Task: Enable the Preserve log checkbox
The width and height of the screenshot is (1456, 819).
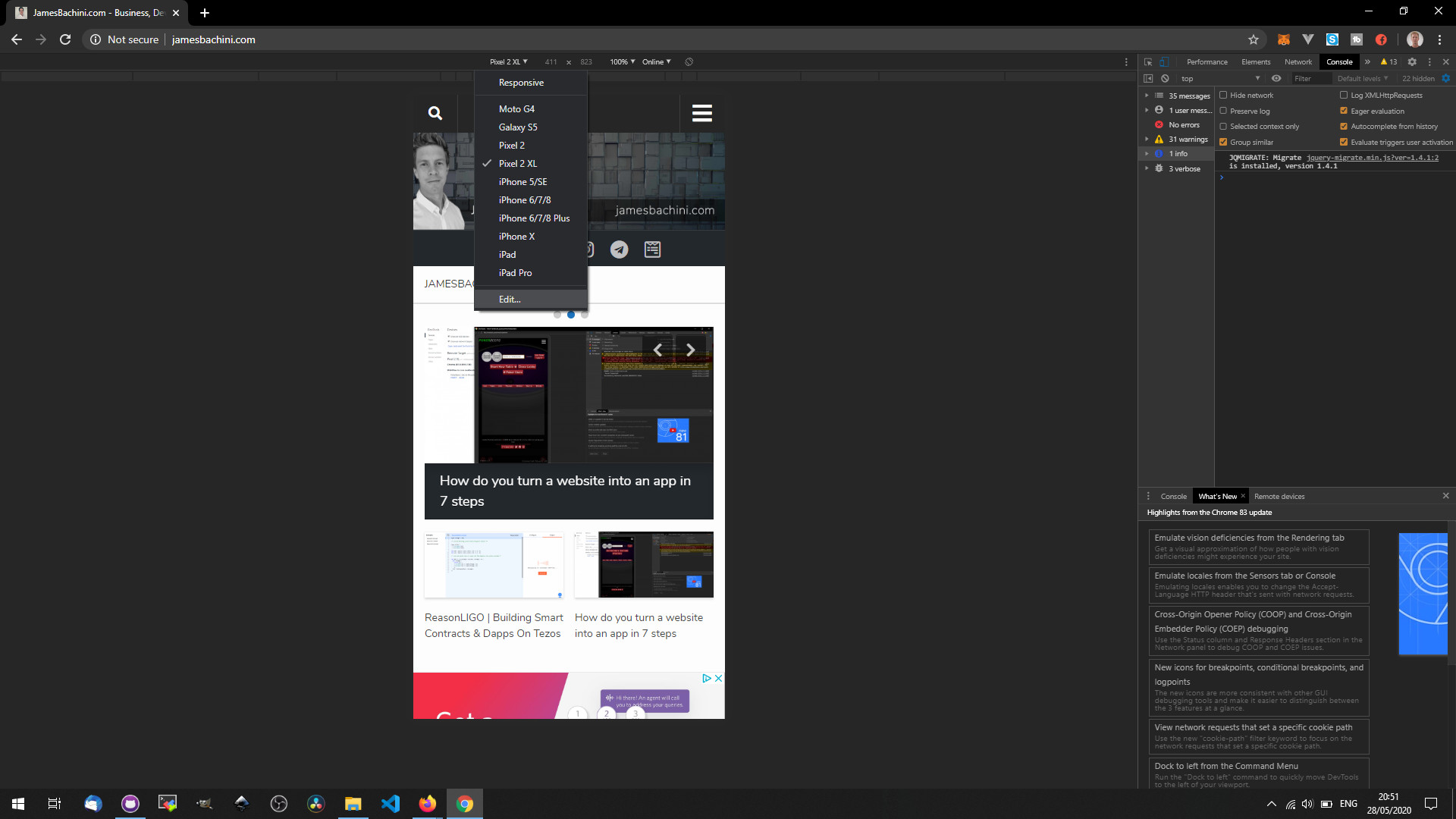Action: 1223,111
